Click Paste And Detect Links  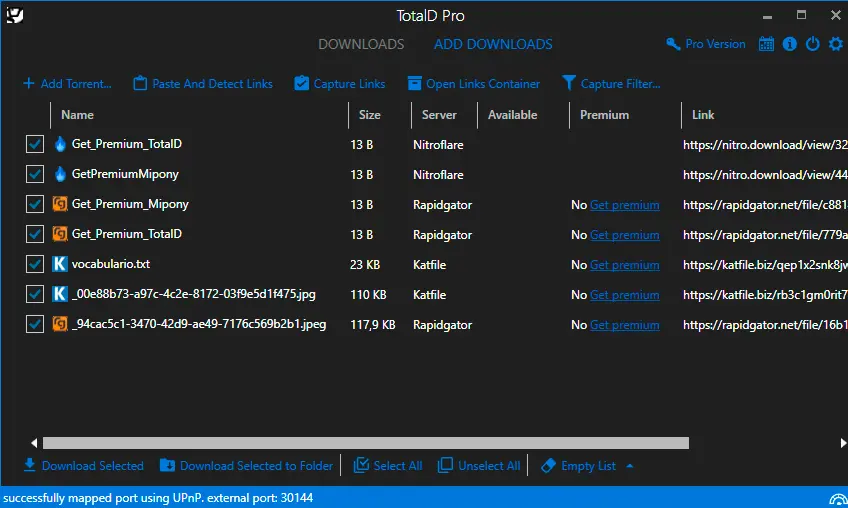pos(203,83)
